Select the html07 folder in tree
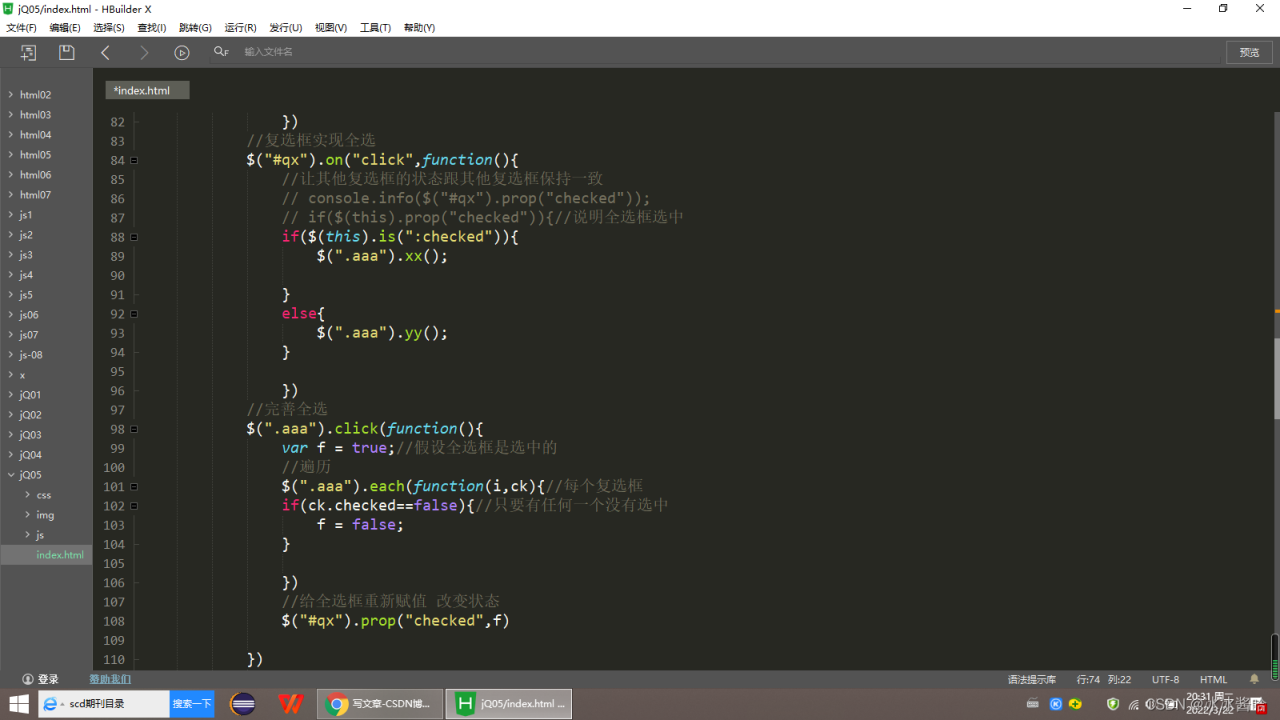 click(35, 195)
